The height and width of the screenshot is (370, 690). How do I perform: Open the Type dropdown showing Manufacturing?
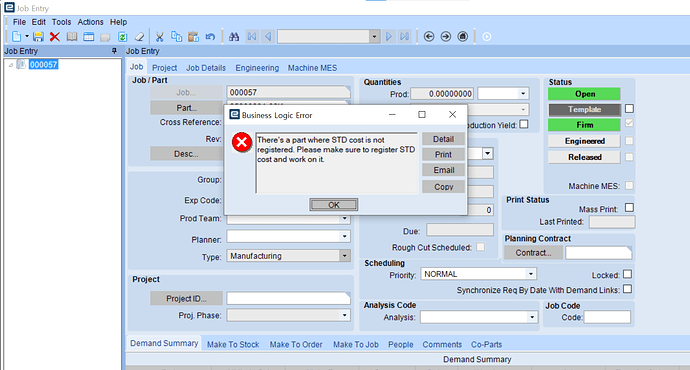coord(345,256)
